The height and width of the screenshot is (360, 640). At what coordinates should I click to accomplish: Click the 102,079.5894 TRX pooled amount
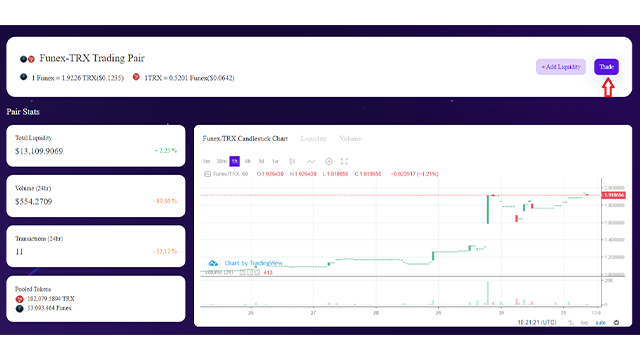51,299
